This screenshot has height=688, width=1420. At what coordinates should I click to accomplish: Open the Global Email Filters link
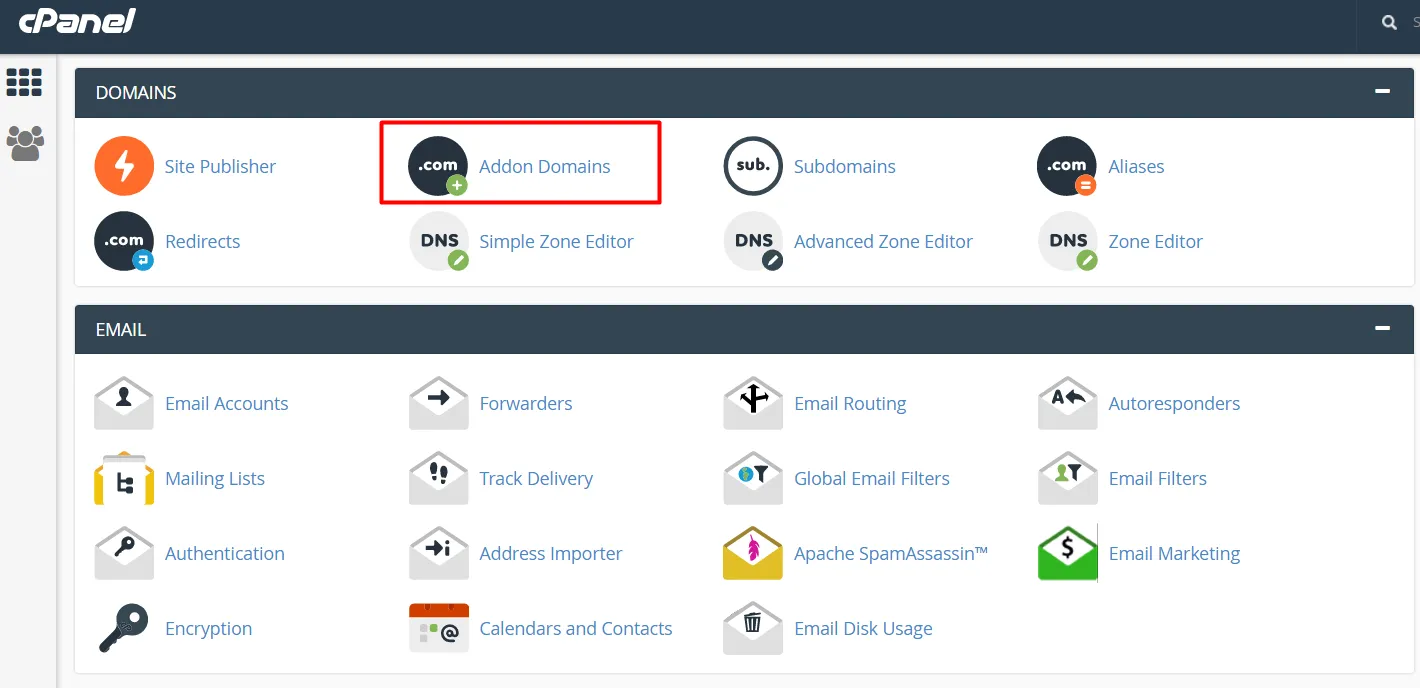pos(871,479)
